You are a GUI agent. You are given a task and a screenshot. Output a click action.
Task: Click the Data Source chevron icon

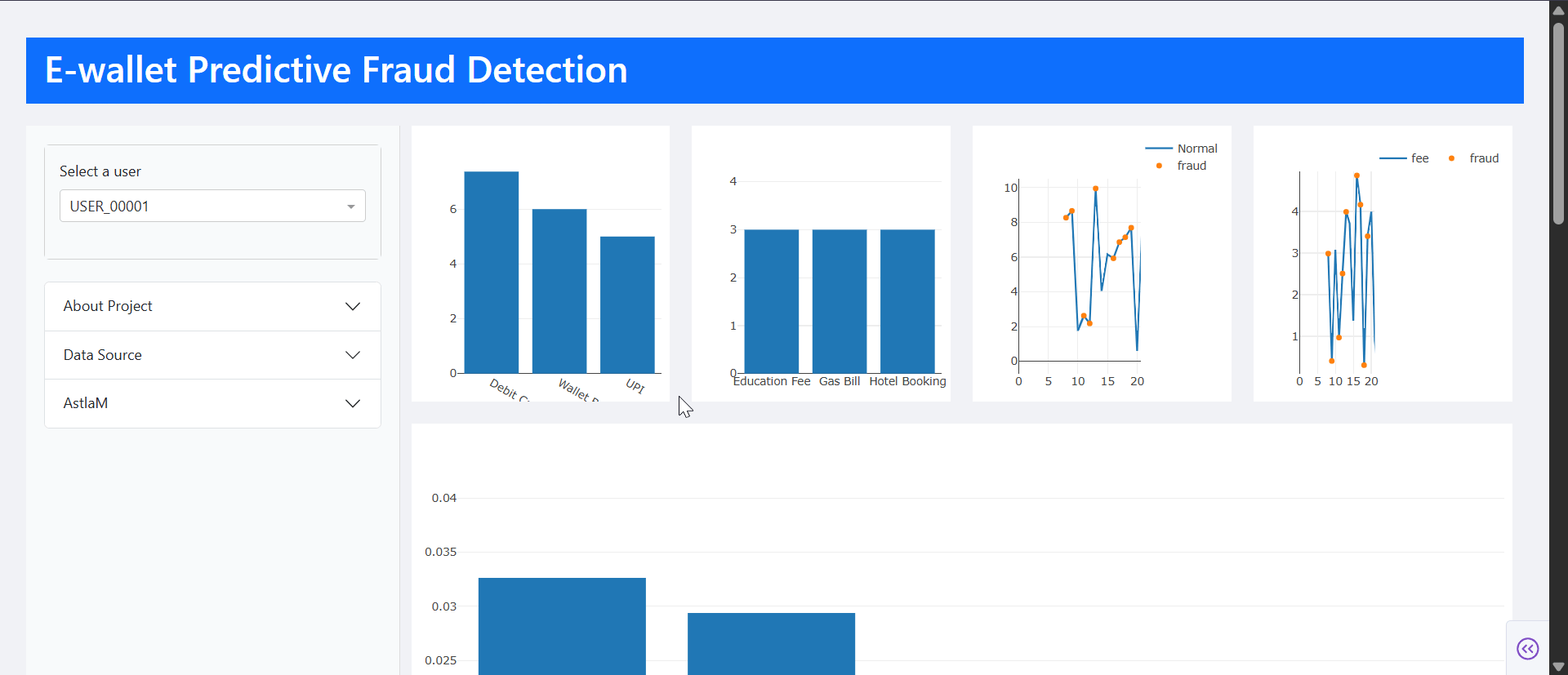353,355
